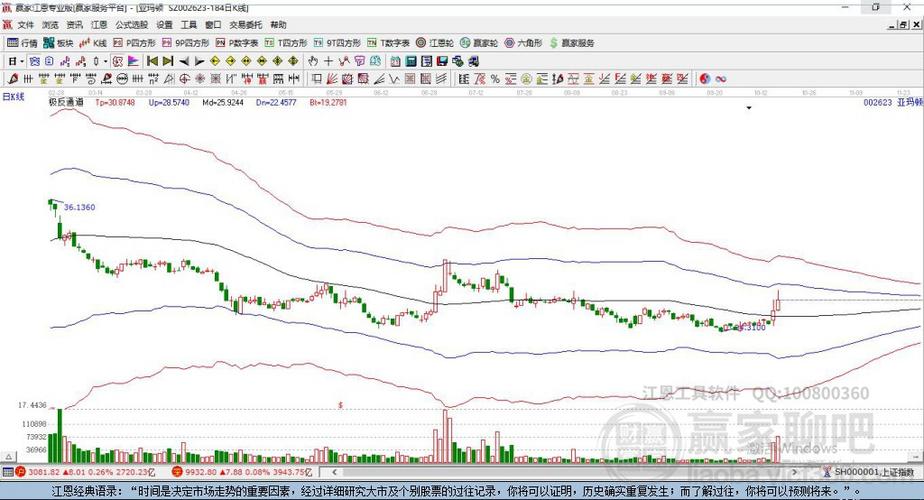Click the infinity symbol icon
Screen dimensions: 924x500
pos(721,79)
